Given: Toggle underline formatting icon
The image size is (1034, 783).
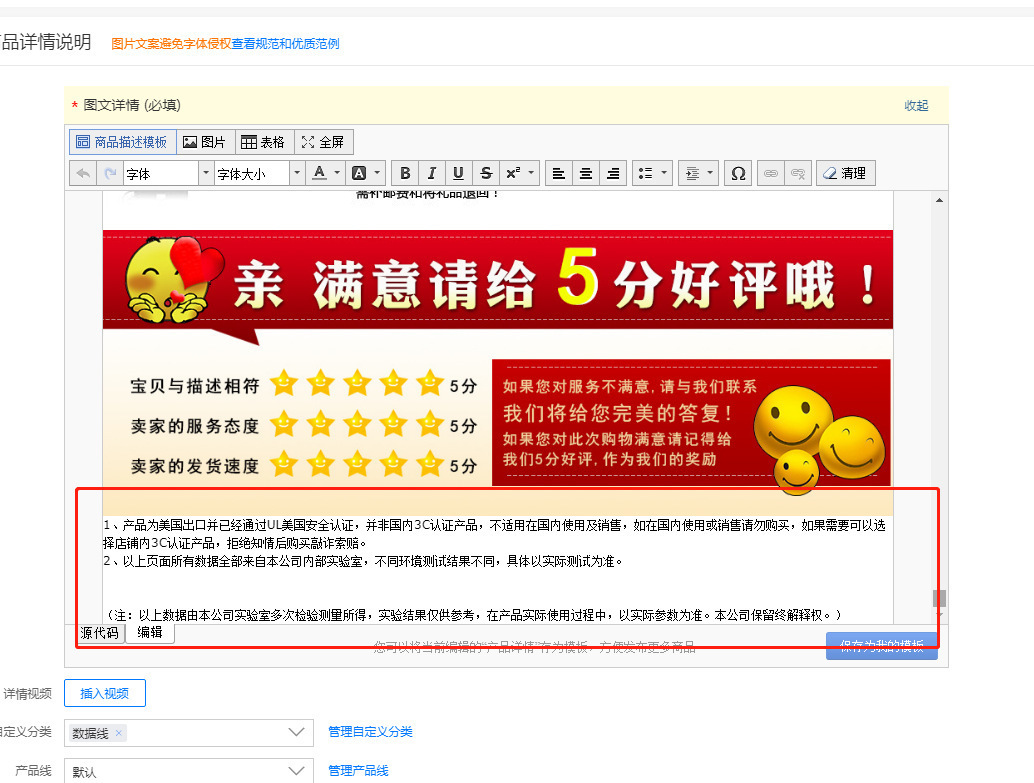Looking at the screenshot, I should tap(458, 173).
